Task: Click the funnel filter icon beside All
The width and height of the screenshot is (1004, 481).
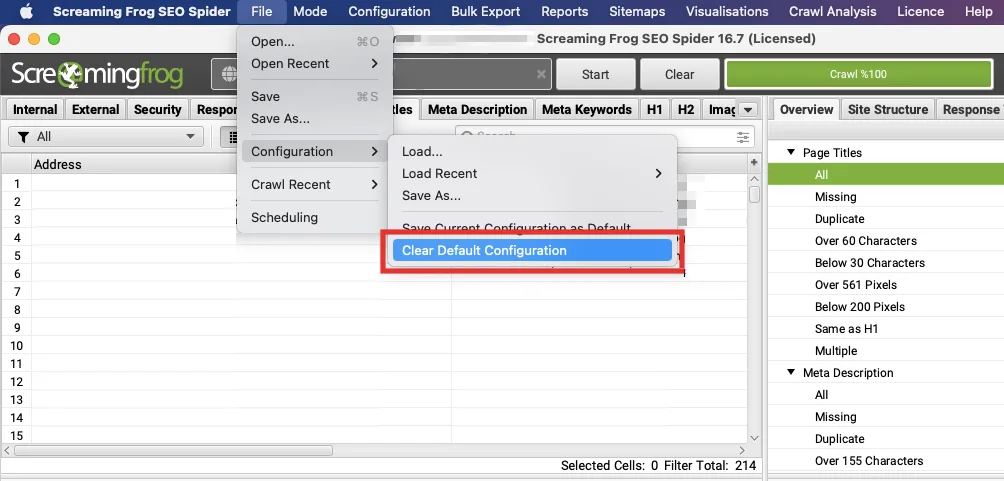Action: point(24,136)
